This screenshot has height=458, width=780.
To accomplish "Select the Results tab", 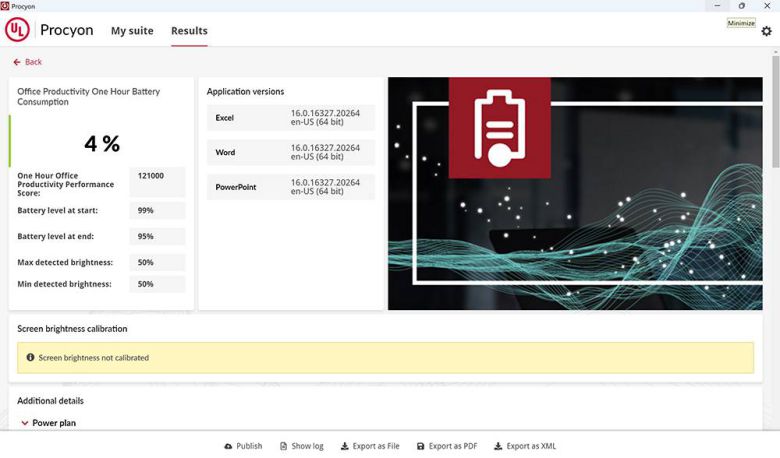I will pos(189,31).
